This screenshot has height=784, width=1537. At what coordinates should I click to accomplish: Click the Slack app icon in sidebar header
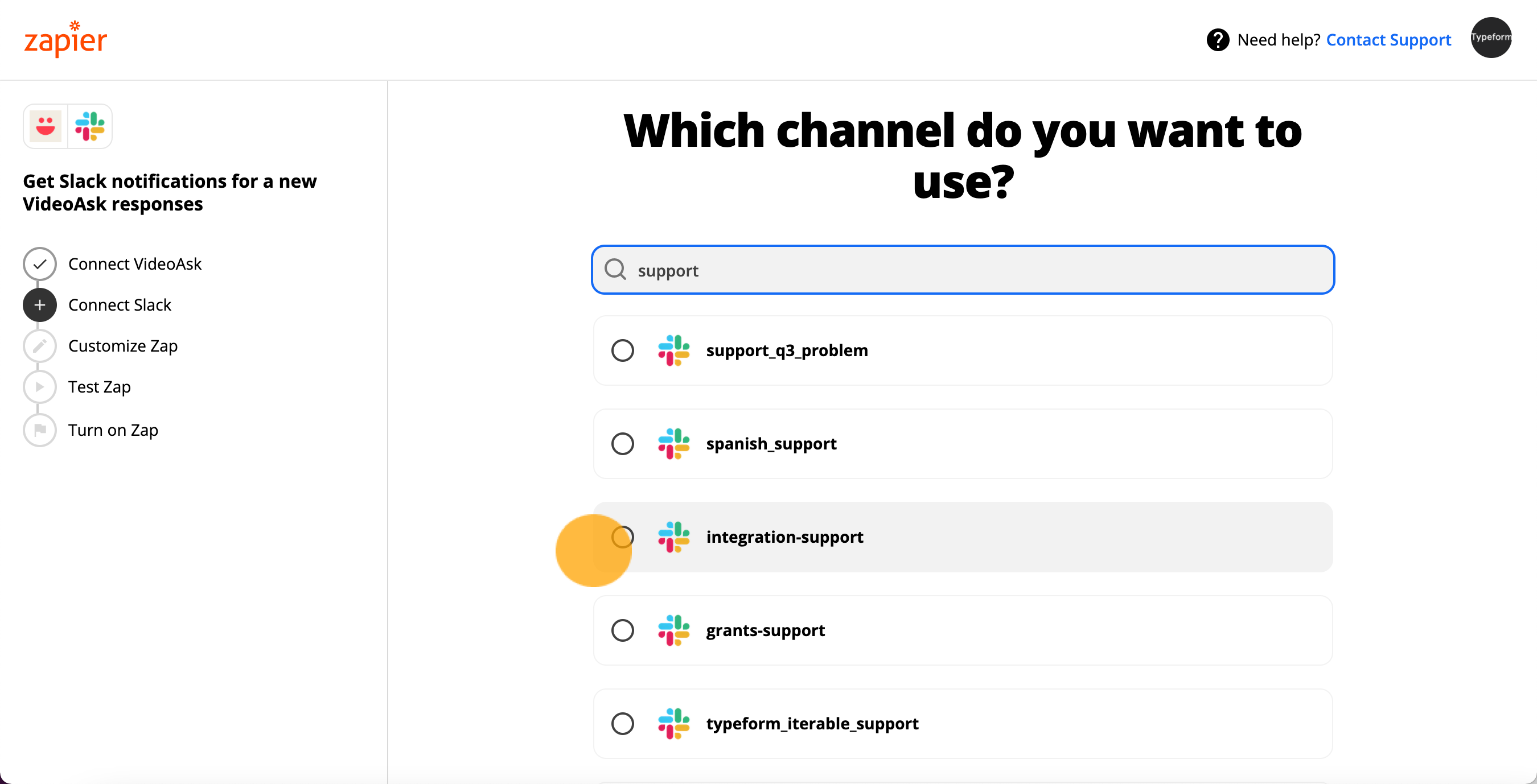point(90,126)
